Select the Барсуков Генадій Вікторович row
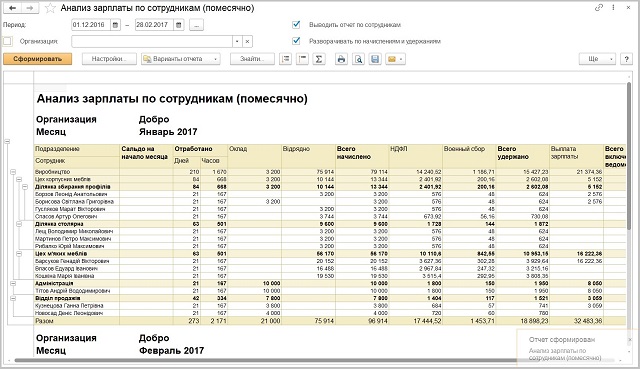This screenshot has width=640, height=369. (72, 261)
